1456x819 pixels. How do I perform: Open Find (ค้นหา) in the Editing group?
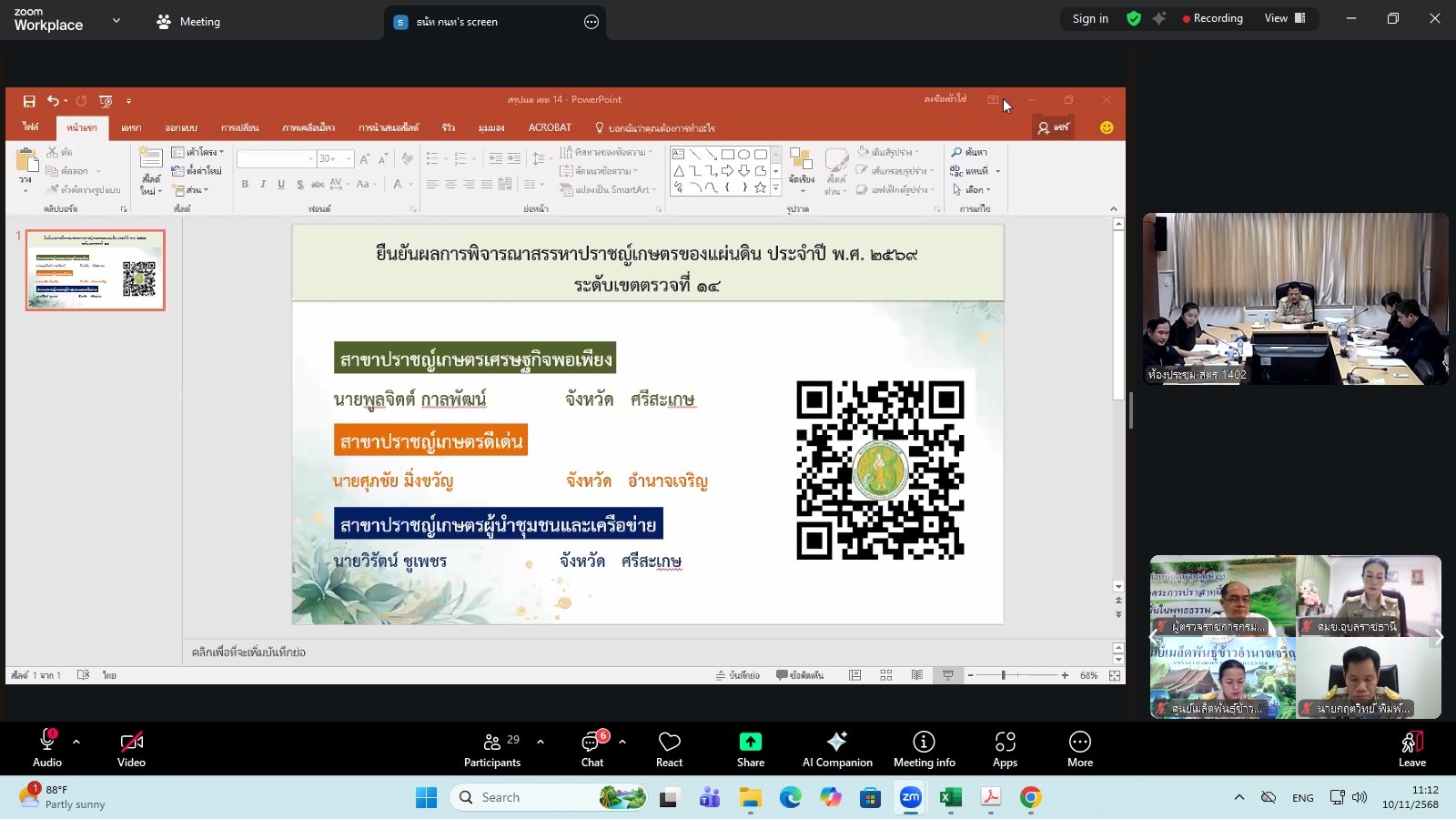pyautogui.click(x=968, y=152)
